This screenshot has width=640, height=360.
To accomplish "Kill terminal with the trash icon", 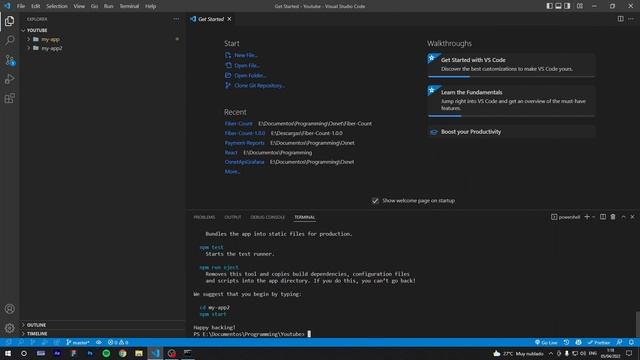I will point(613,217).
